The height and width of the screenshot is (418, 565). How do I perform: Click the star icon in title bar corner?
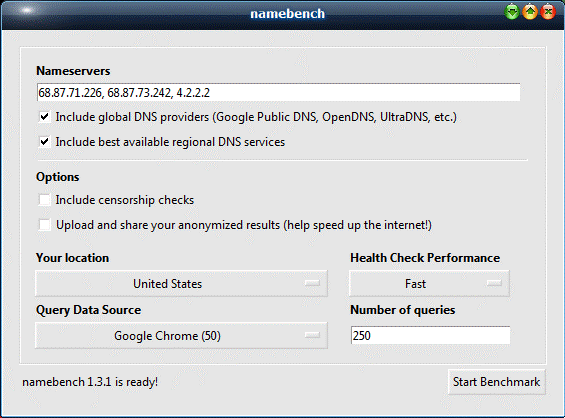point(26,11)
